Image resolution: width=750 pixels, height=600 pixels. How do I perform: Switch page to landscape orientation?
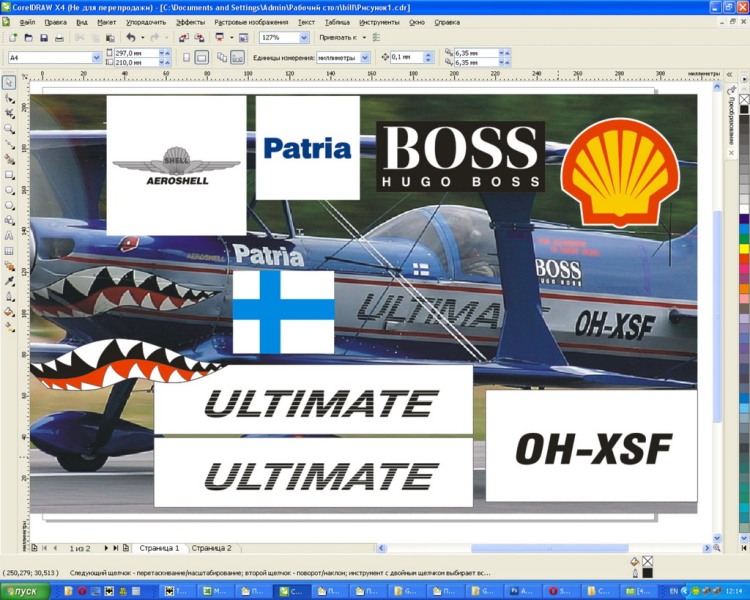202,58
